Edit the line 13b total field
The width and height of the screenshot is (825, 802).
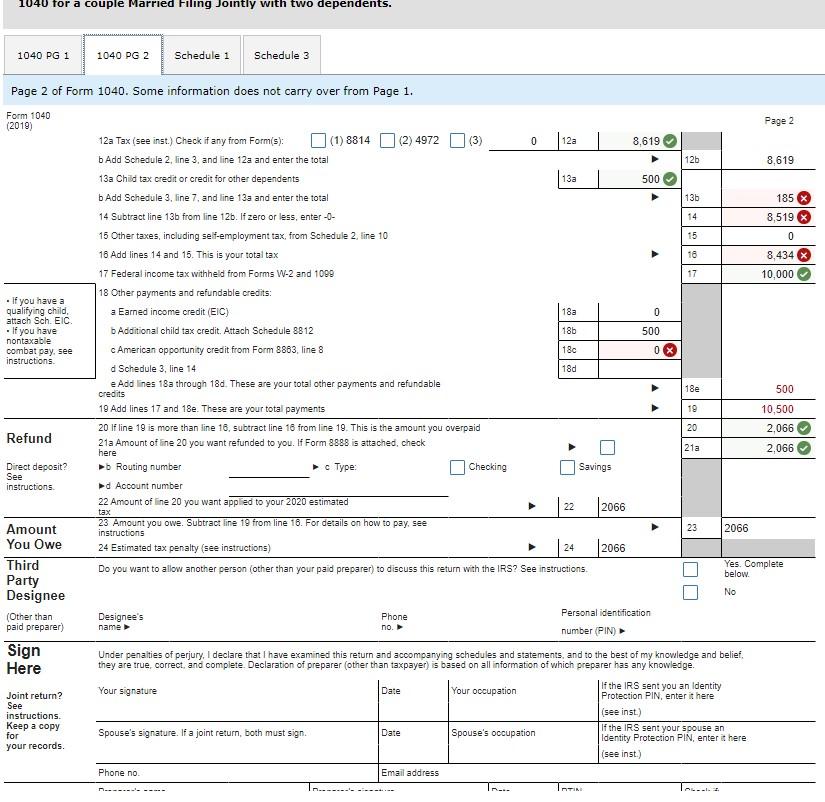768,198
